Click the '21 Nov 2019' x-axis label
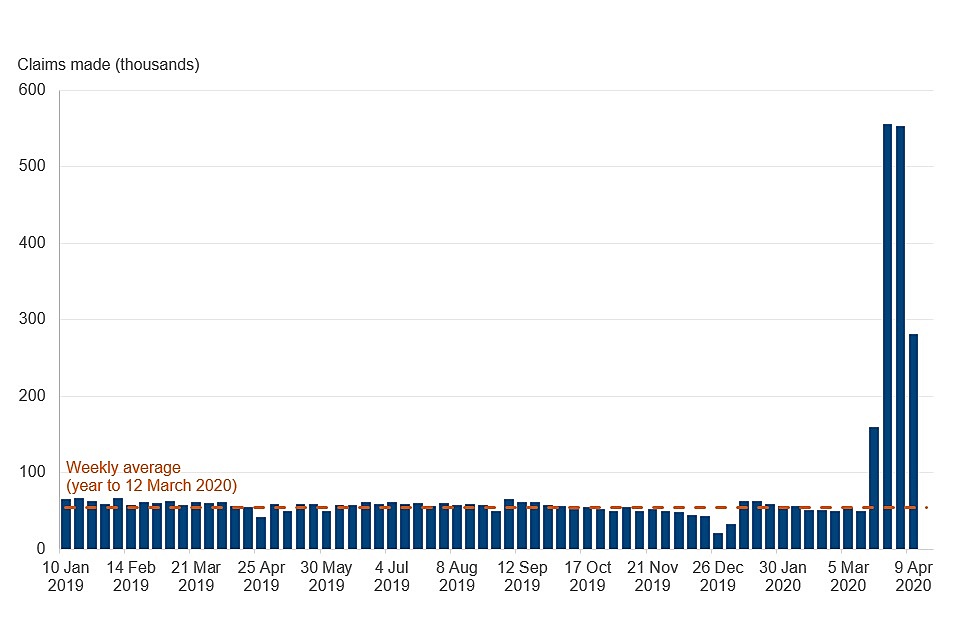The width and height of the screenshot is (960, 640). point(652,576)
